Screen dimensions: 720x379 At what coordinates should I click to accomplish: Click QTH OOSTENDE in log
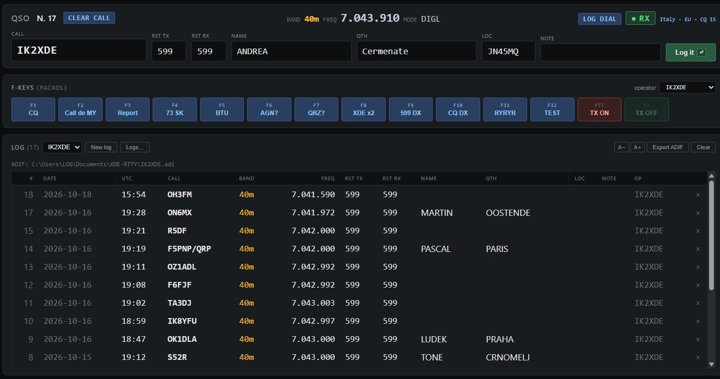tap(508, 213)
